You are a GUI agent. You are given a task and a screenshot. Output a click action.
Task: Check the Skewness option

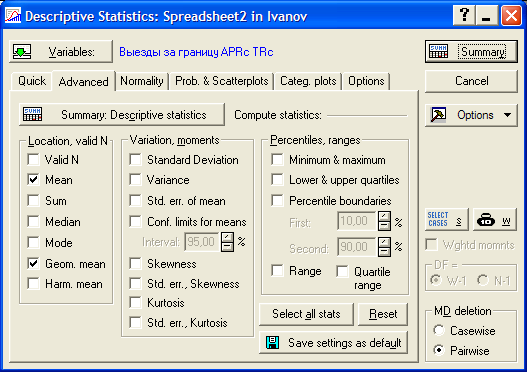click(135, 264)
